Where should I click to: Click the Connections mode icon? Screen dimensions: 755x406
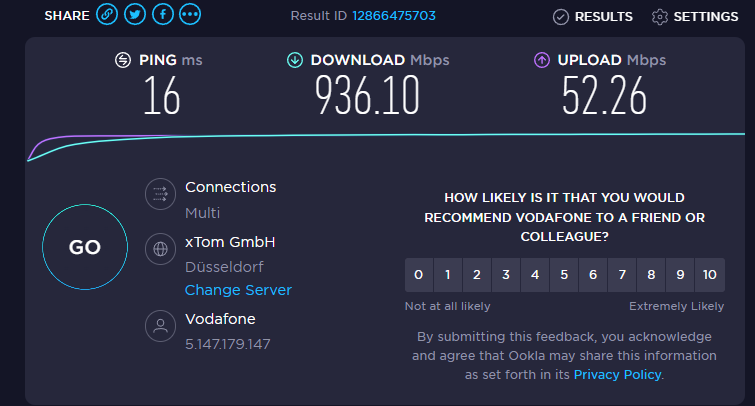pyautogui.click(x=160, y=194)
